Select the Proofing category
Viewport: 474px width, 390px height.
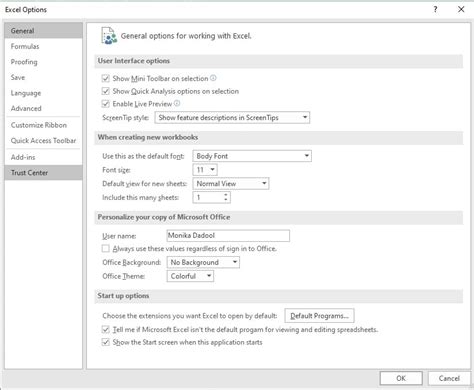pos(43,62)
